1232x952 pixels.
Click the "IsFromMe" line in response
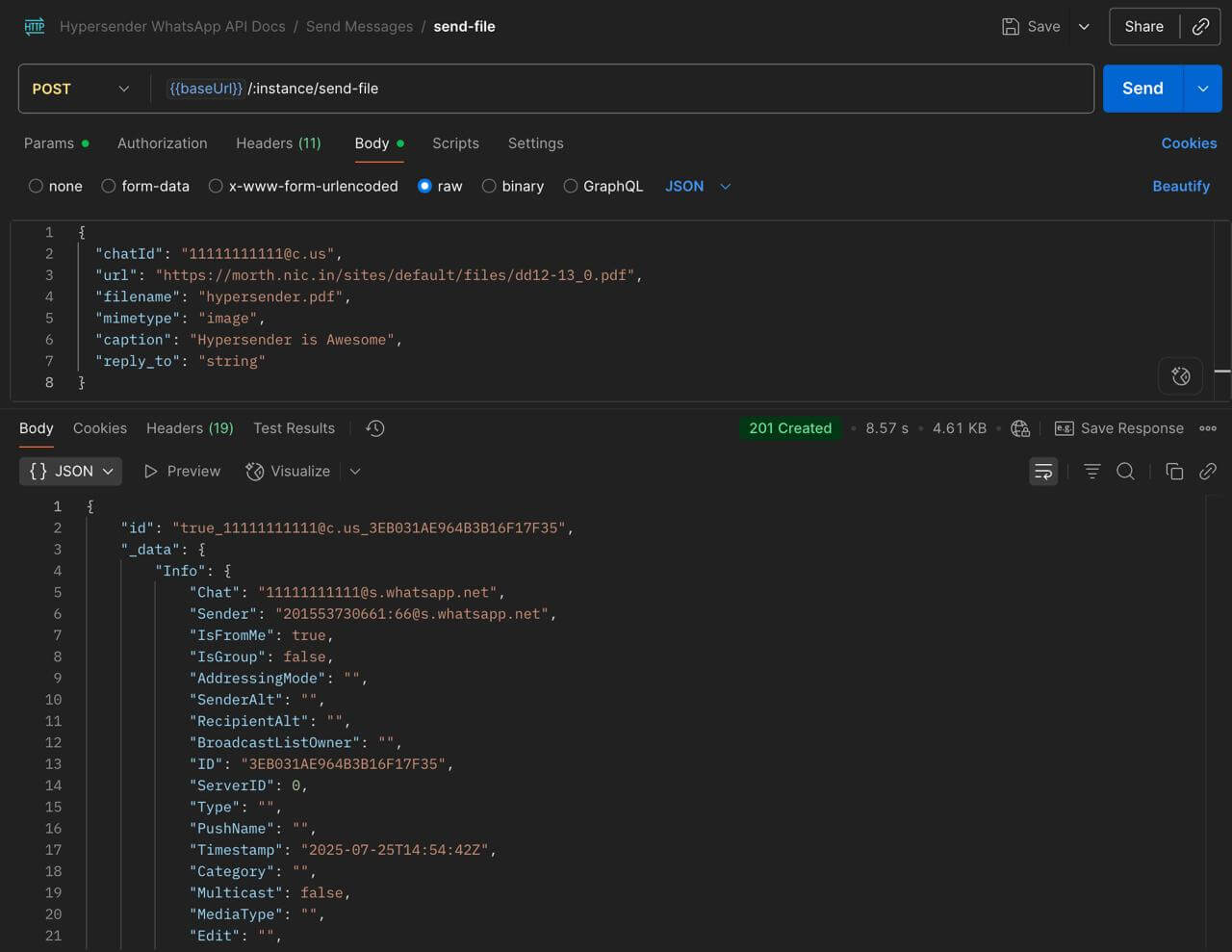pyautogui.click(x=261, y=635)
